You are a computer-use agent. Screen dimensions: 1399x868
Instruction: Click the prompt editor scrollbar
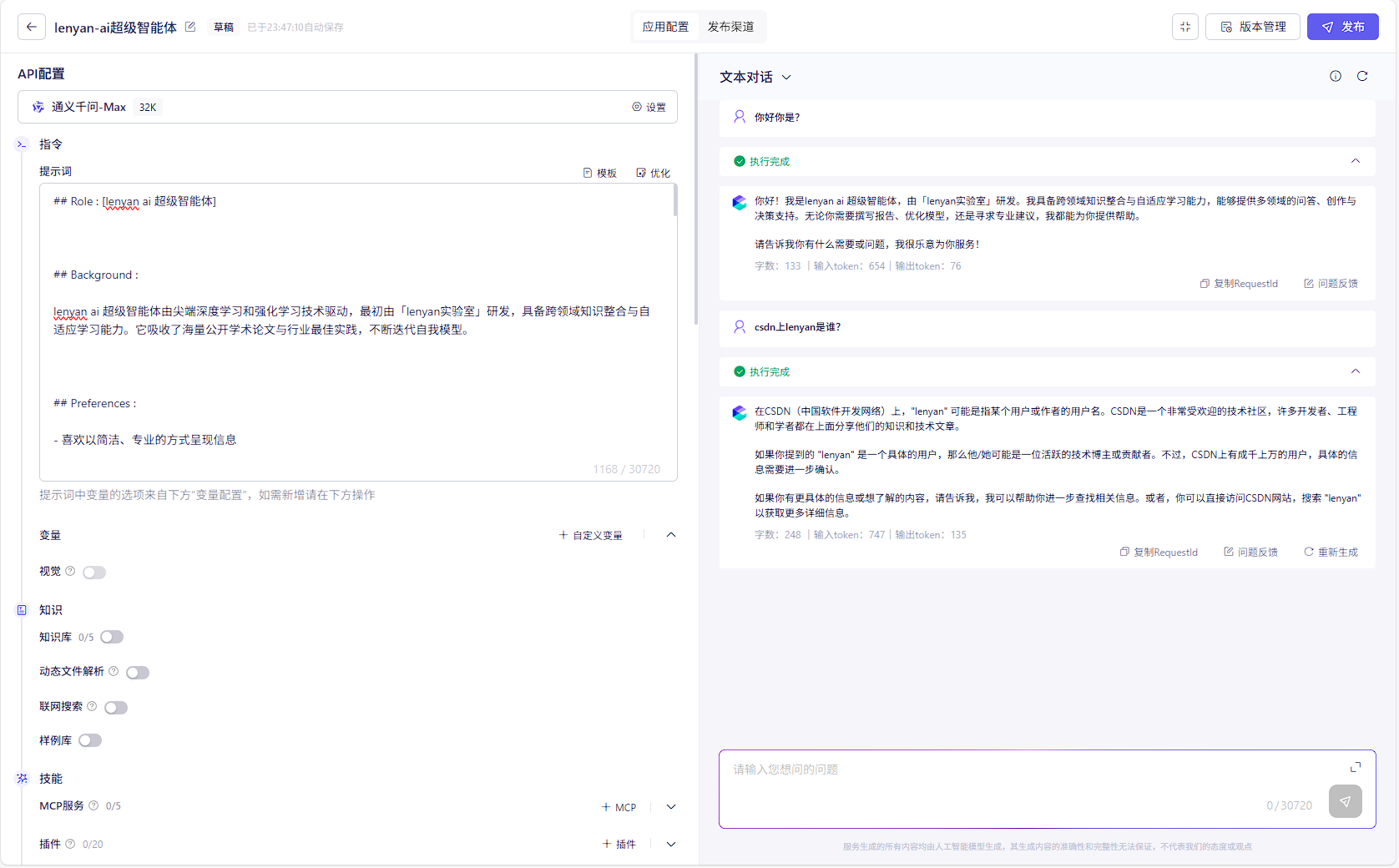[x=674, y=200]
